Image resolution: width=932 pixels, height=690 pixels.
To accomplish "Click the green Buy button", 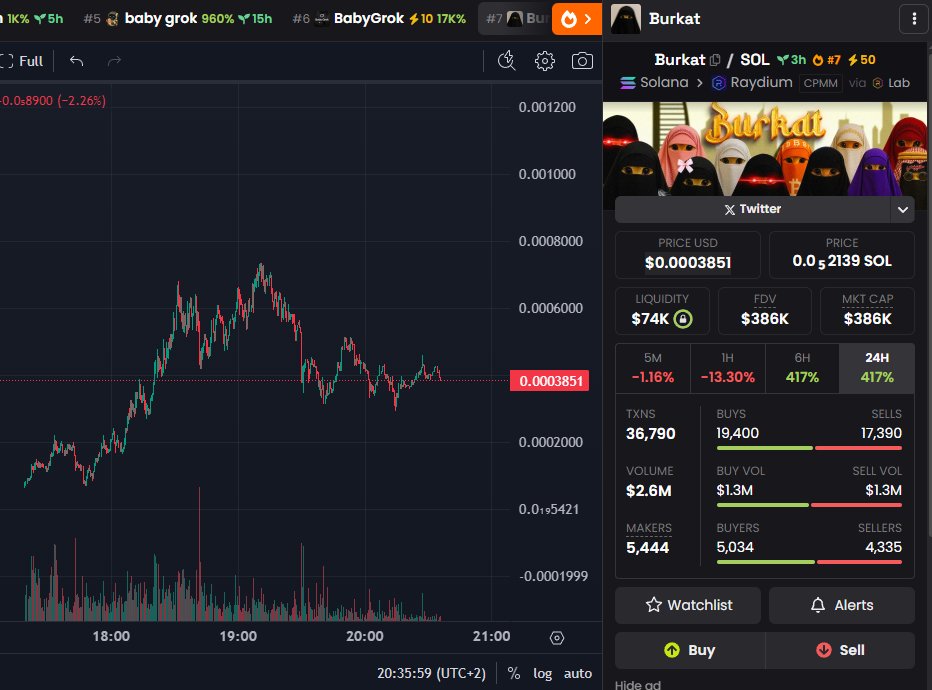I will tap(689, 650).
